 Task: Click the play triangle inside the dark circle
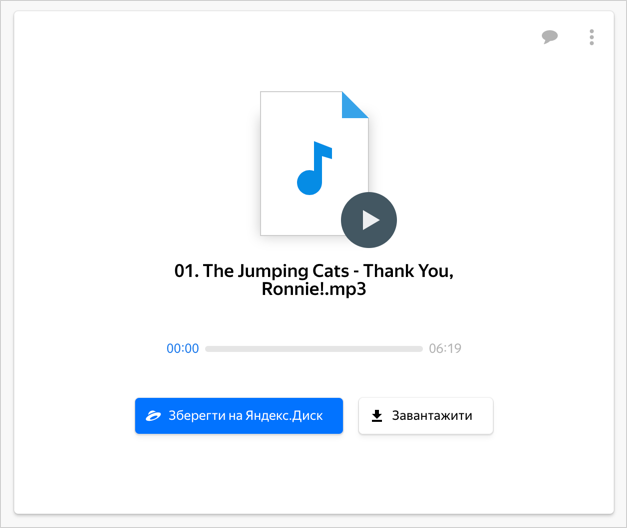[x=371, y=220]
